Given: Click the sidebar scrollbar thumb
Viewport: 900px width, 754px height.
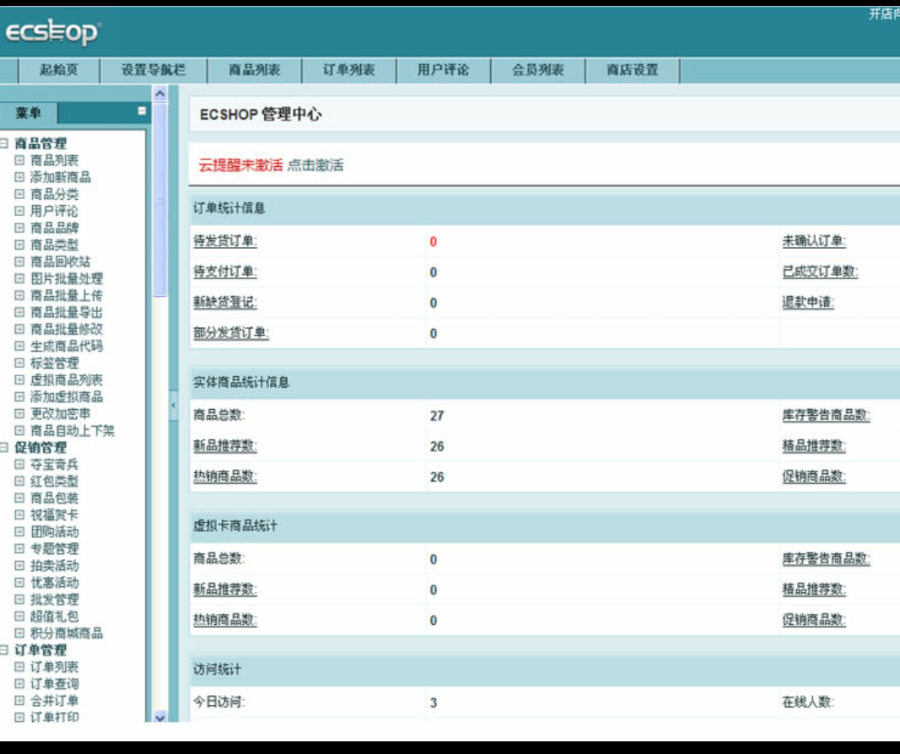Looking at the screenshot, I should (x=160, y=200).
